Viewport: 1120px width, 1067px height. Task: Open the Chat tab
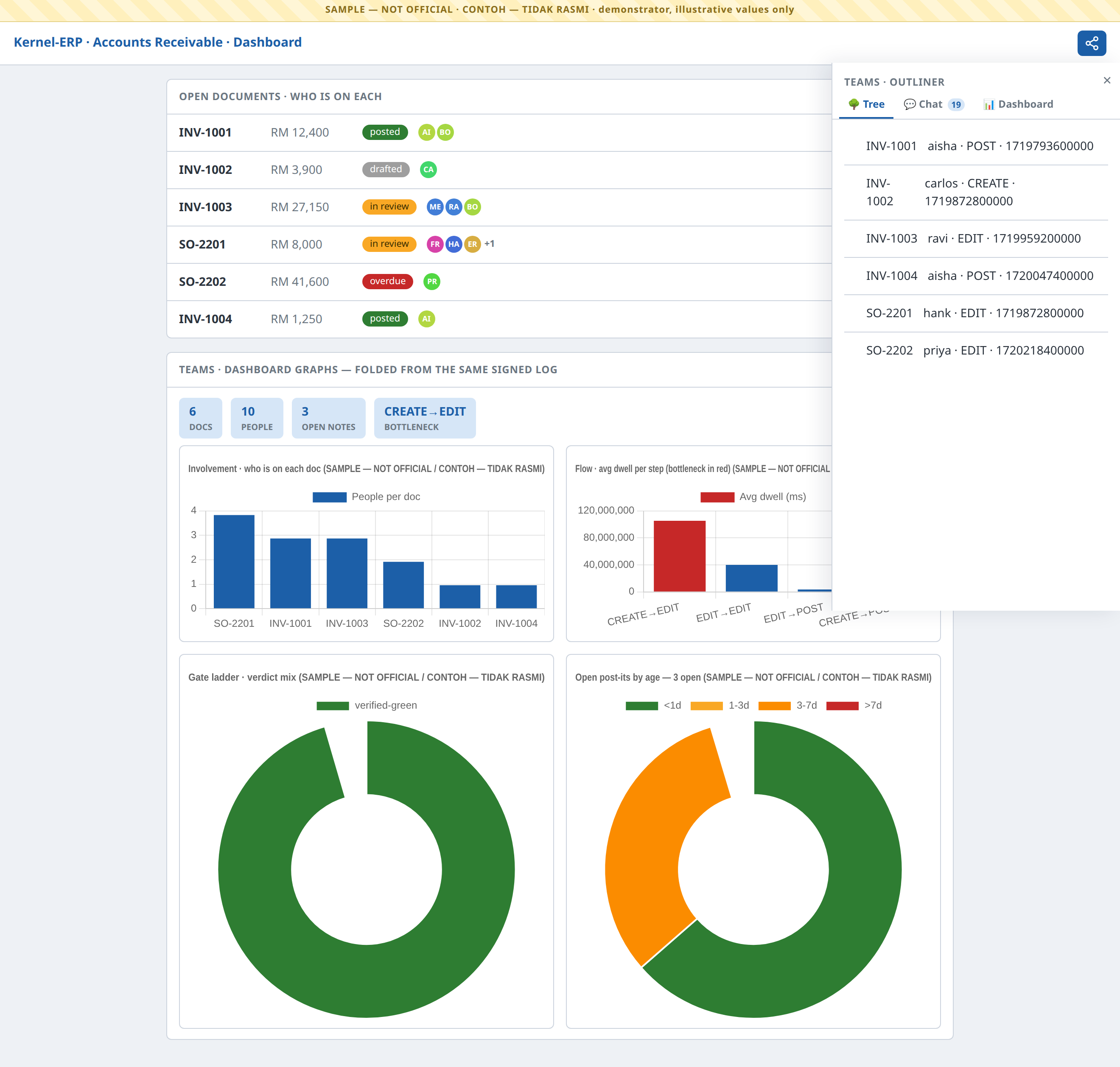click(x=933, y=105)
